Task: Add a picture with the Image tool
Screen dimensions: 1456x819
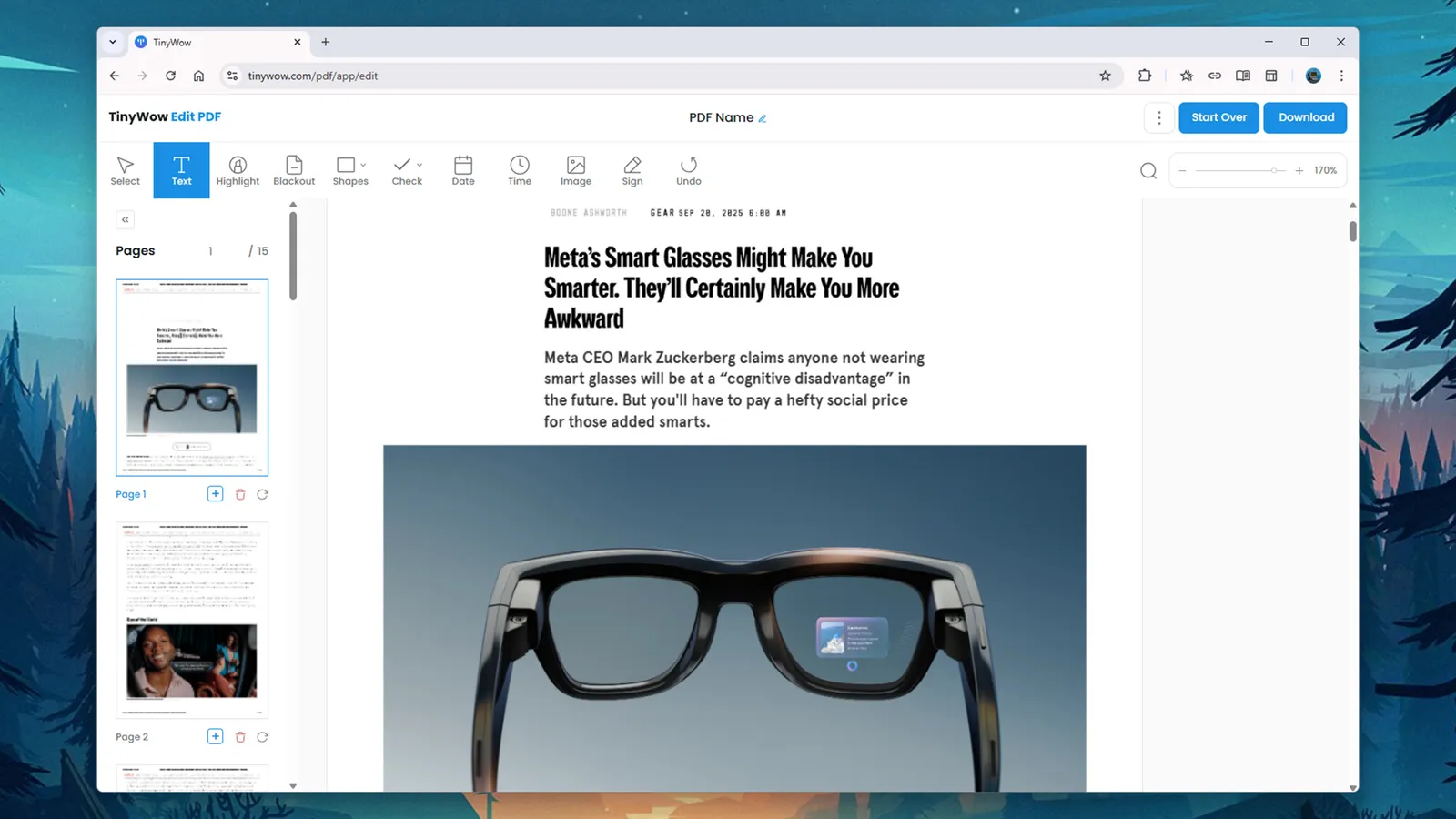Action: pos(576,170)
